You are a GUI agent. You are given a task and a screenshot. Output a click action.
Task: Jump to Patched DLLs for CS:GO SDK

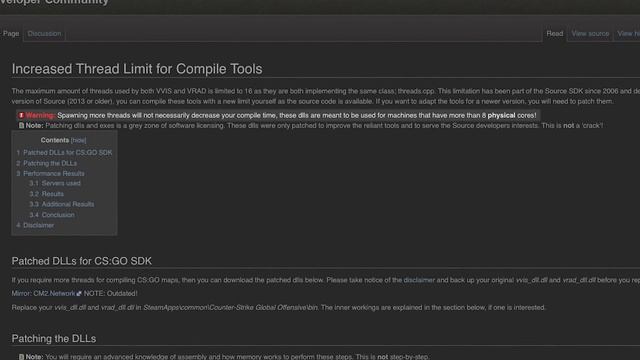pos(64,153)
